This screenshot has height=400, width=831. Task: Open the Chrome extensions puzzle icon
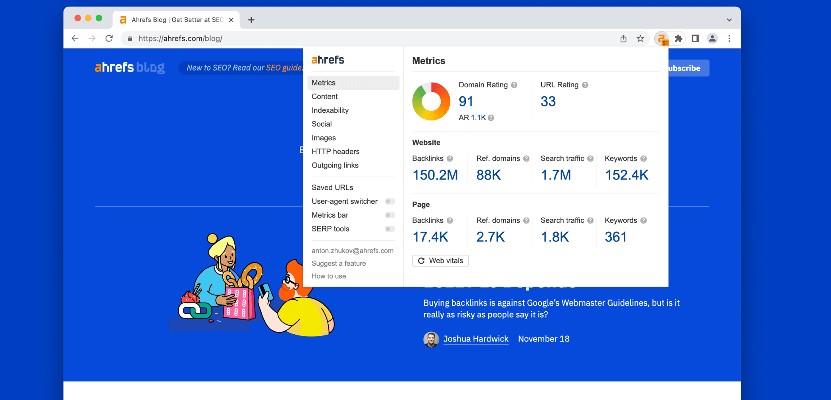pyautogui.click(x=678, y=38)
